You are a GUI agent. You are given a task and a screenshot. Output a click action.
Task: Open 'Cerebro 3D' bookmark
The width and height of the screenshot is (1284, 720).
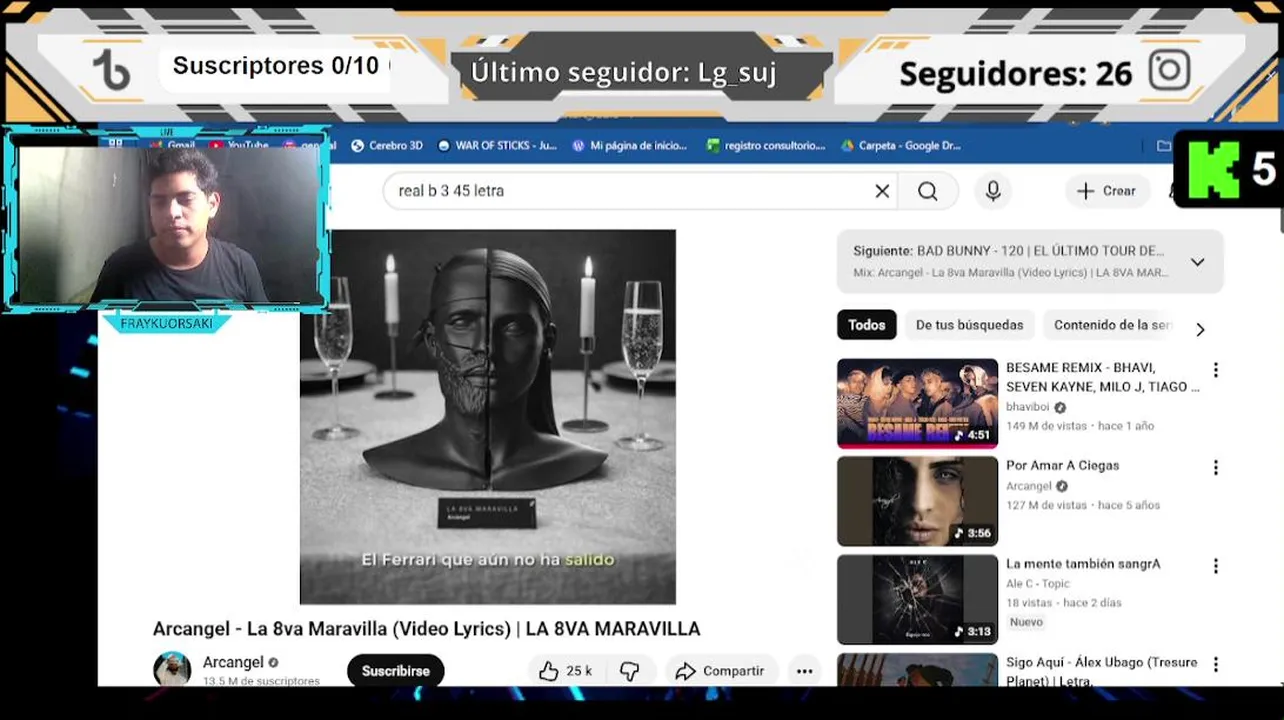[387, 146]
